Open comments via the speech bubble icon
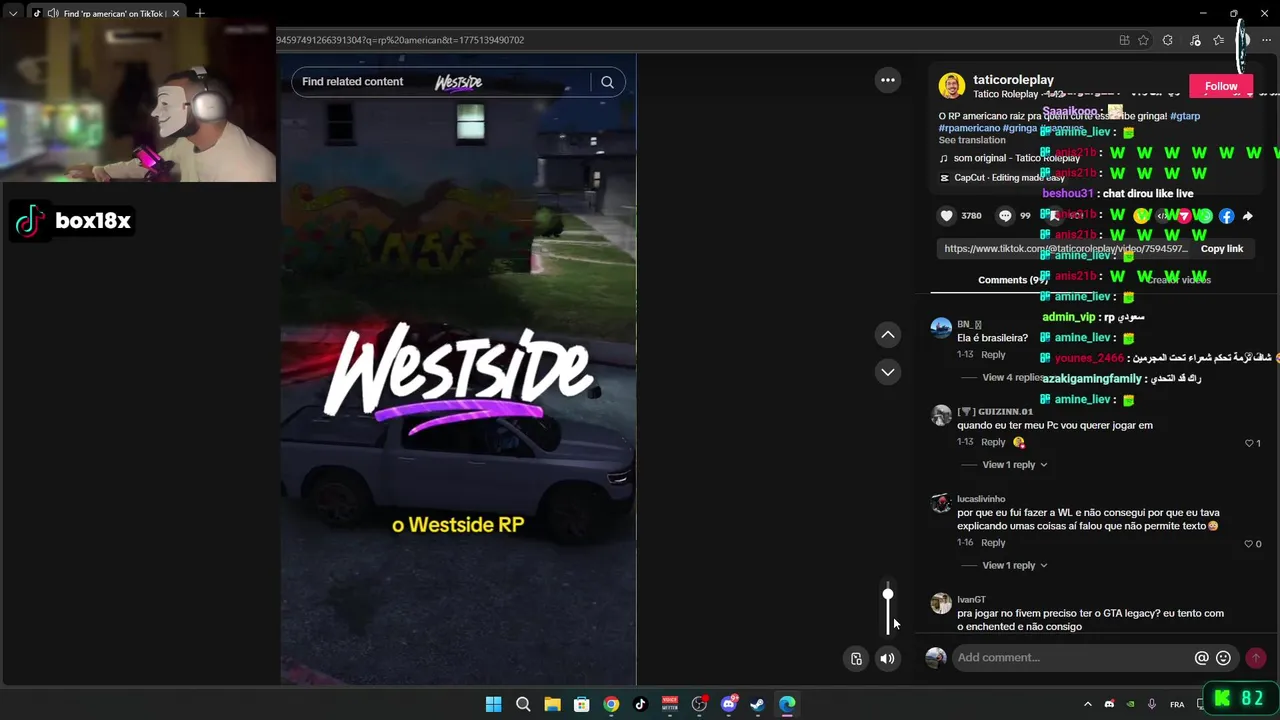Viewport: 1280px width, 720px height. (1005, 216)
